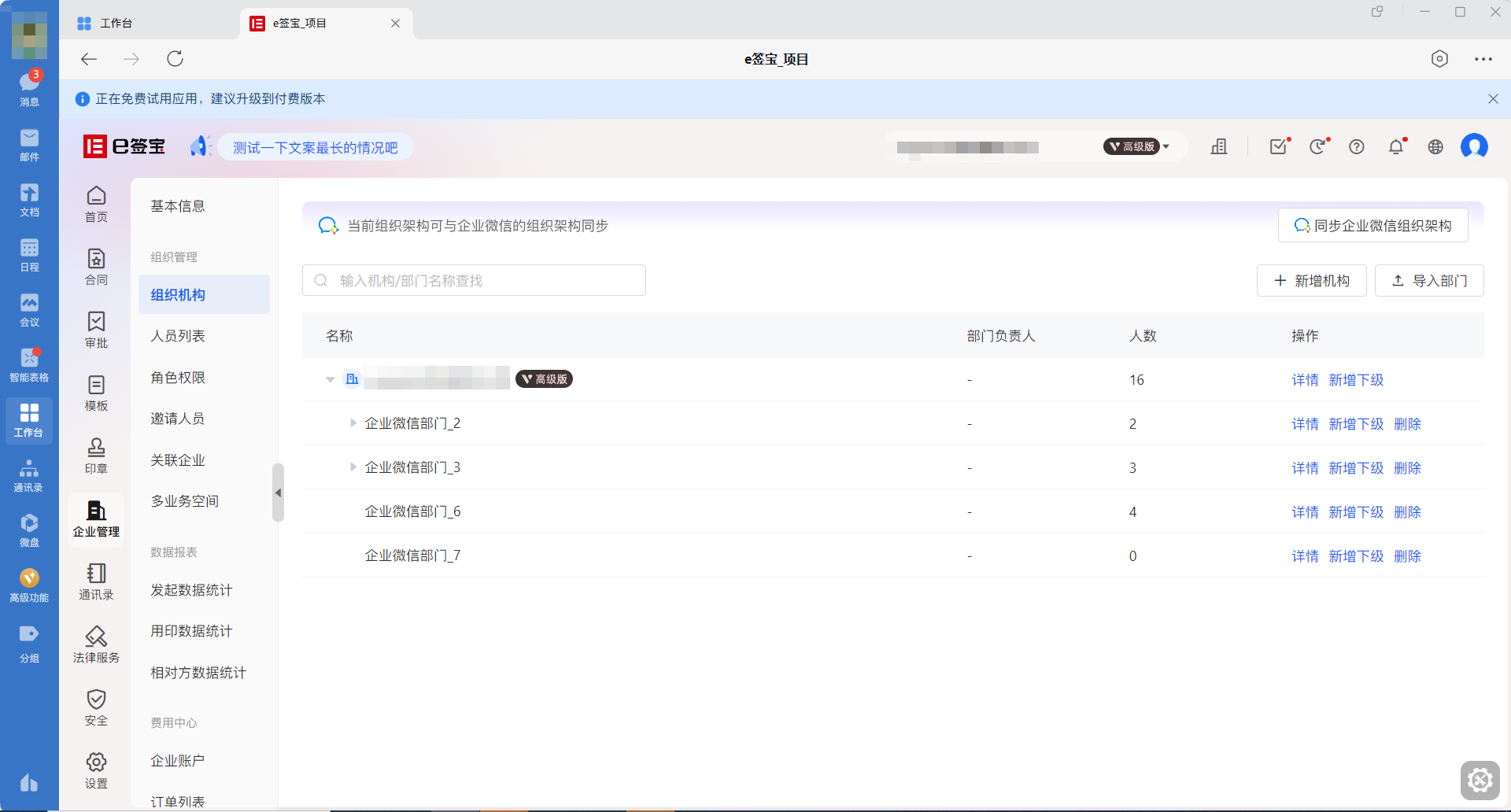Open the Contracts (合同) module
This screenshot has width=1511, height=812.
96,266
